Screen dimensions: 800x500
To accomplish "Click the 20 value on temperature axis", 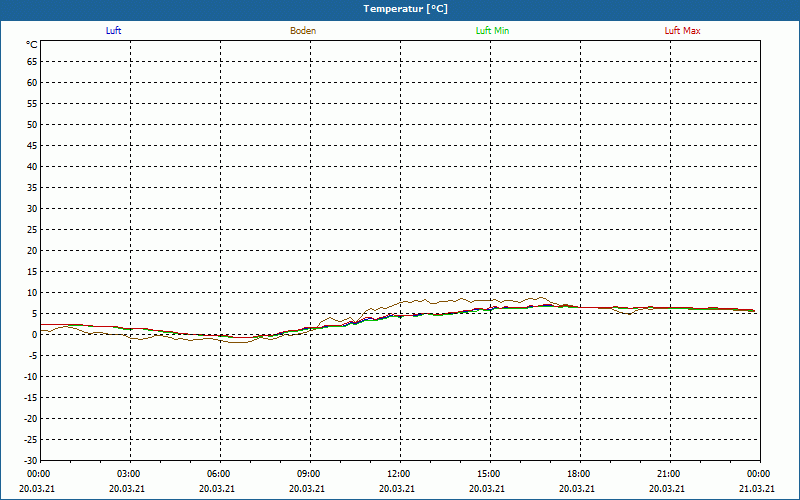I will pyautogui.click(x=32, y=251).
